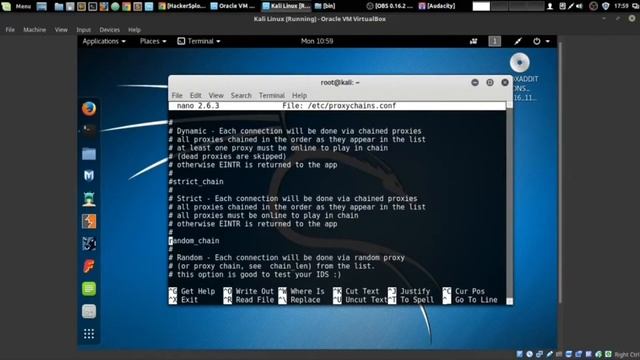Click VirtualBox status bar optical disk icon
The width and height of the screenshot is (640, 360).
pos(529,354)
